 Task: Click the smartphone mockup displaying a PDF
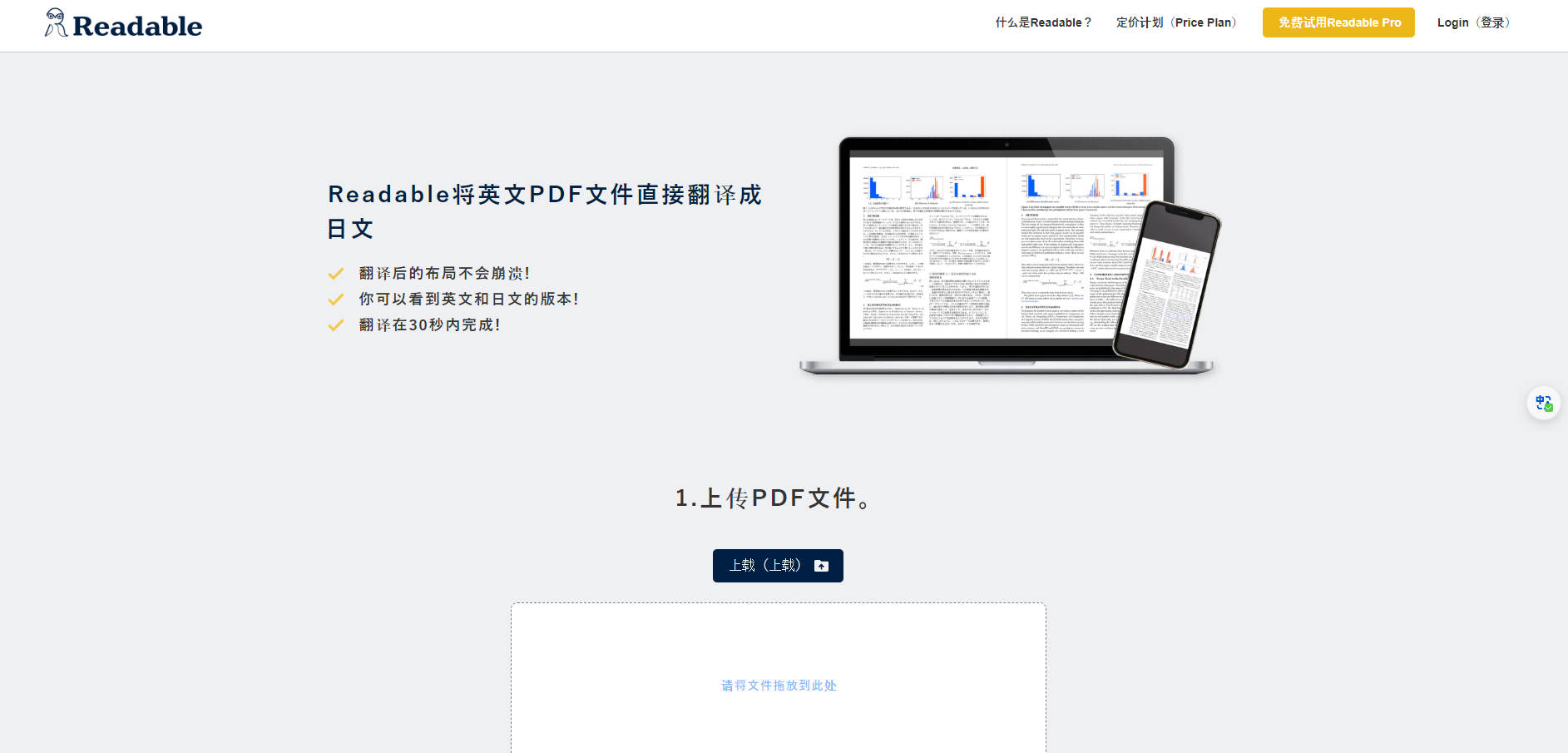tap(1169, 283)
